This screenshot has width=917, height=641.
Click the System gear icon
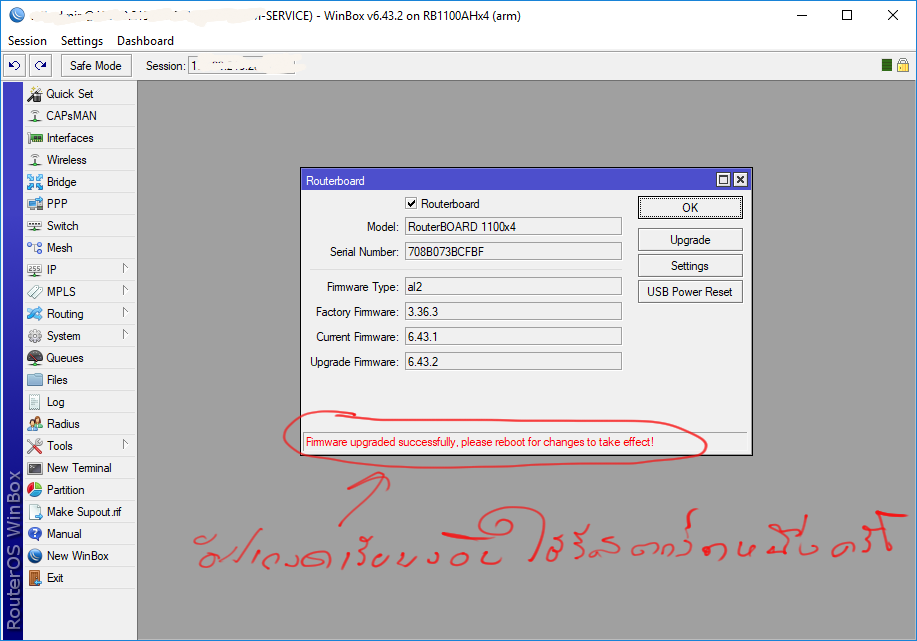tap(35, 336)
